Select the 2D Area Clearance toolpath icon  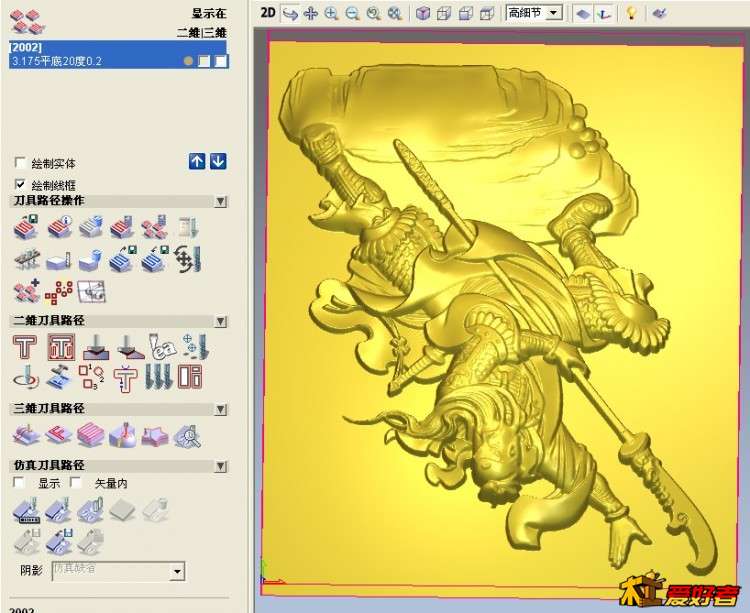pyautogui.click(x=61, y=347)
